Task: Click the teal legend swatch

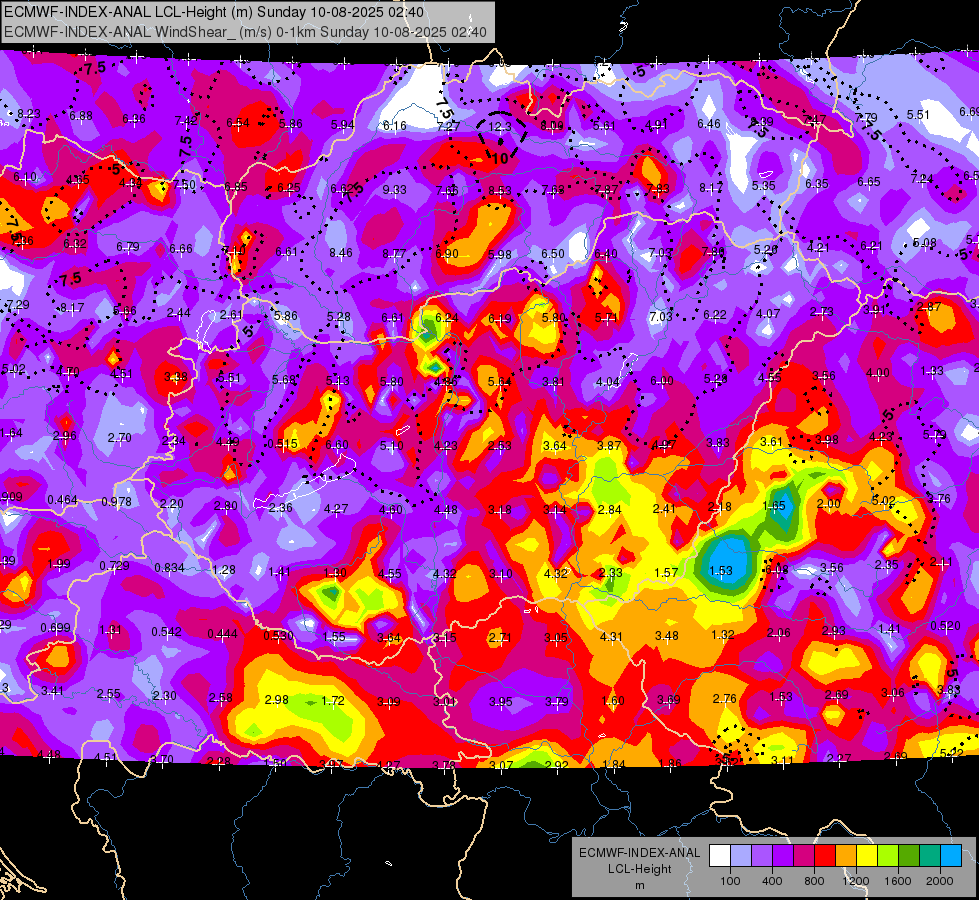Action: coord(930,856)
